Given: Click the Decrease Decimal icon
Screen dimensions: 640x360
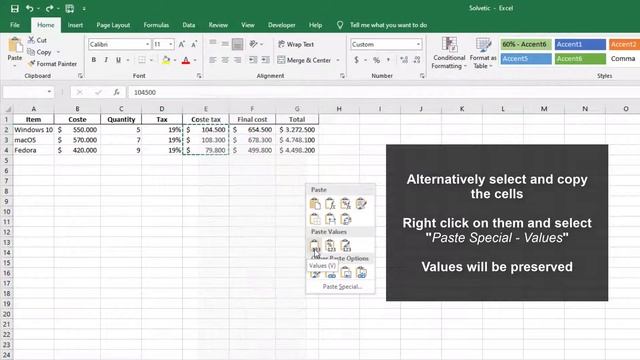Looking at the screenshot, I should [x=417, y=60].
